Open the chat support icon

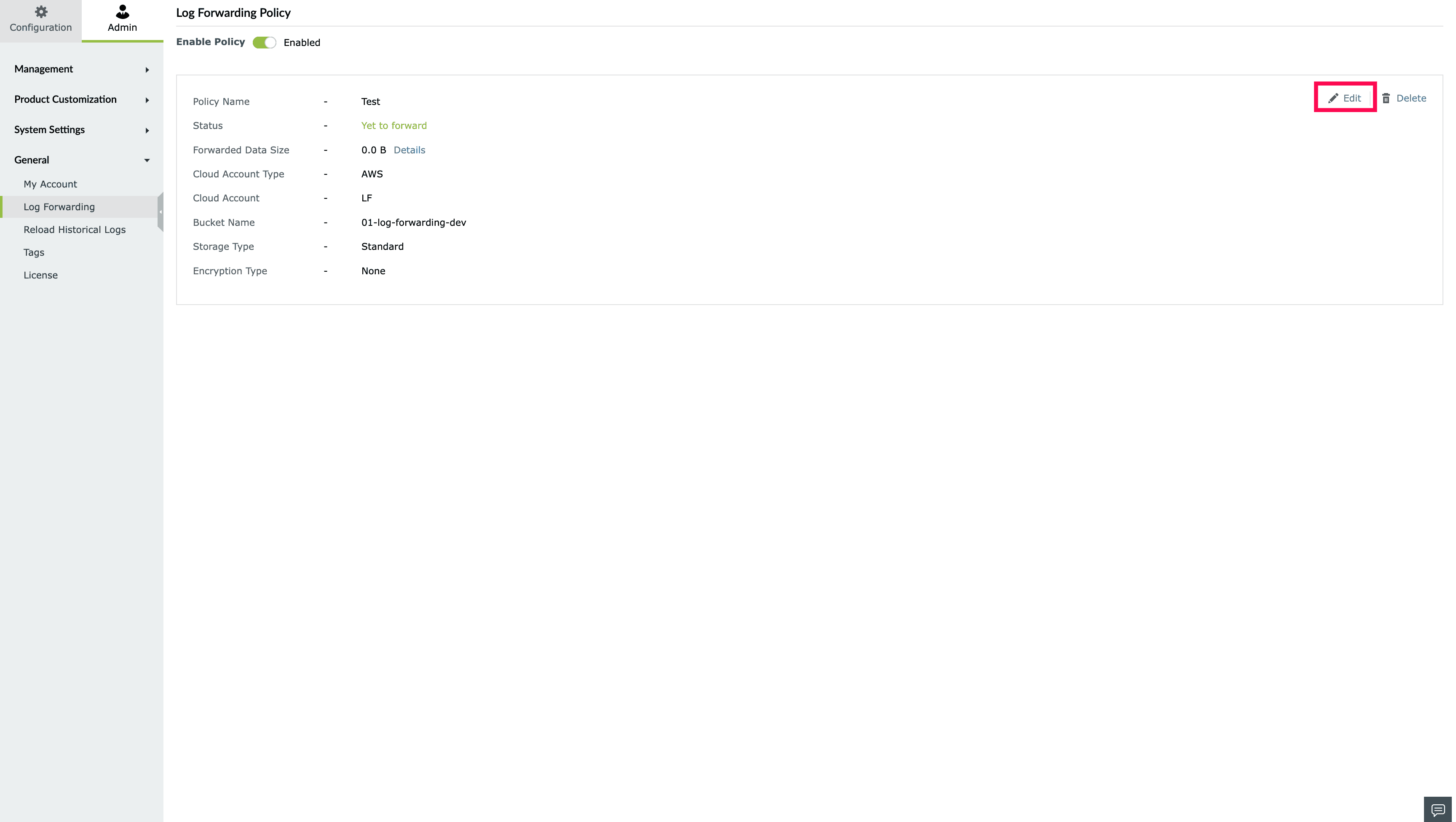tap(1438, 809)
